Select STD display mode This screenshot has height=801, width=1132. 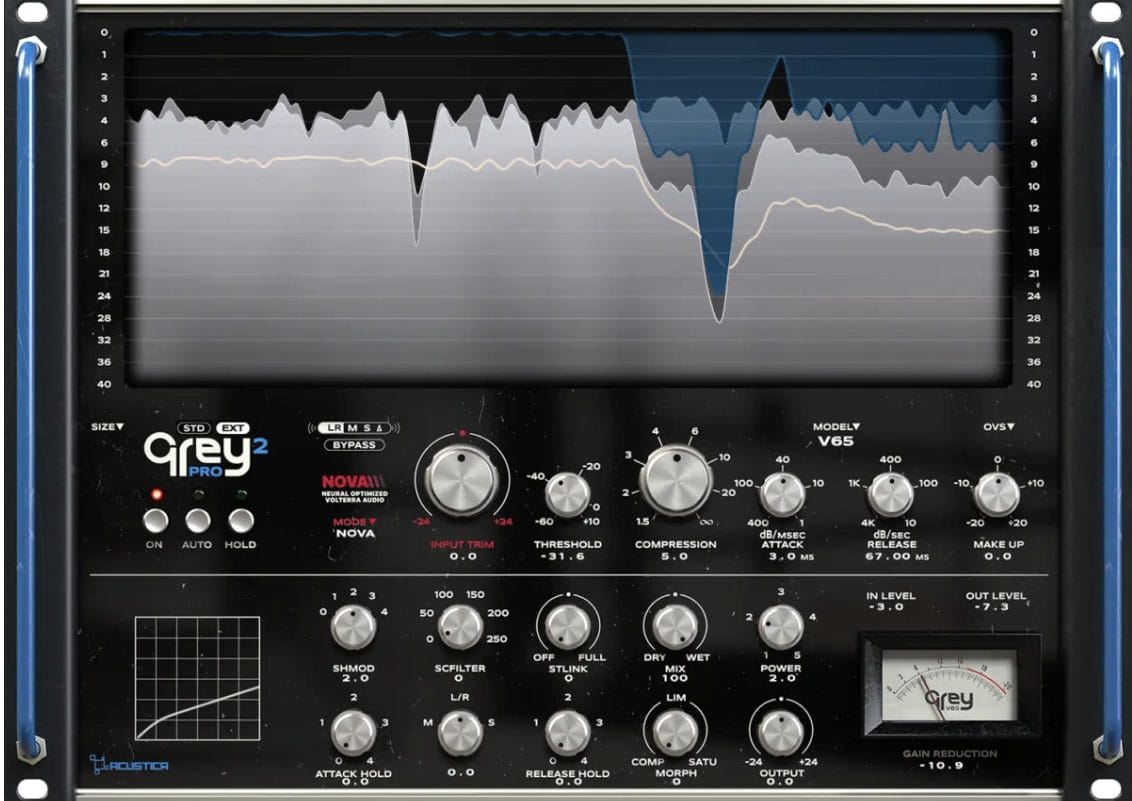[194, 428]
